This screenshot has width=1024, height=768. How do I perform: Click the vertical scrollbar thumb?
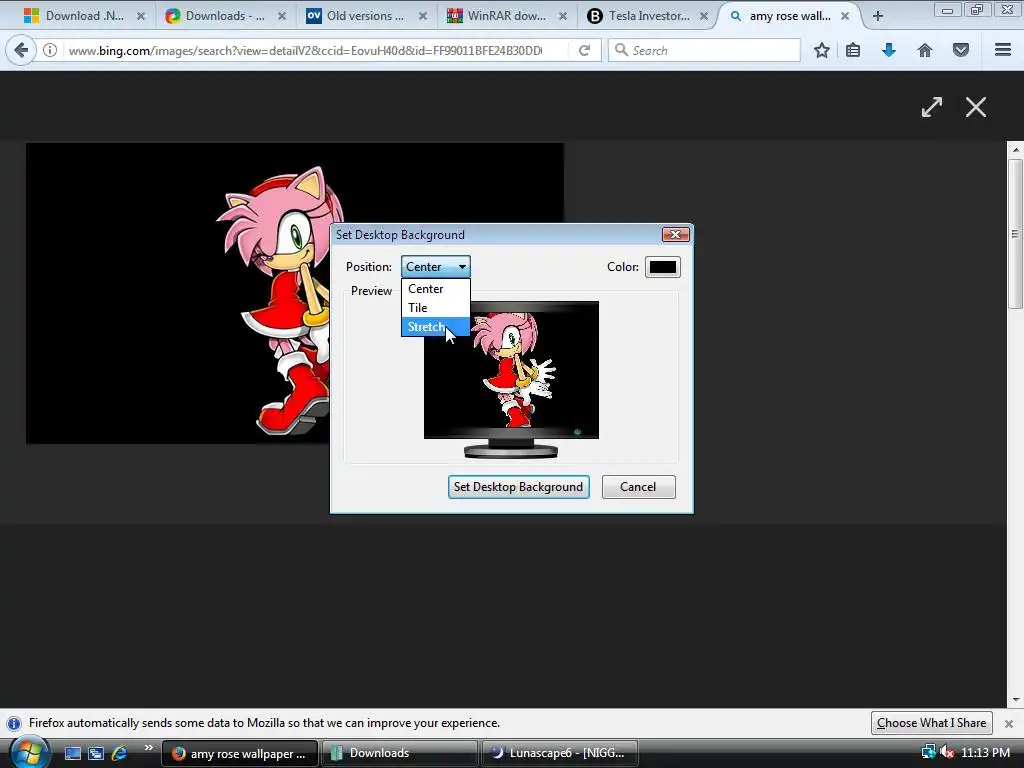pos(1016,233)
